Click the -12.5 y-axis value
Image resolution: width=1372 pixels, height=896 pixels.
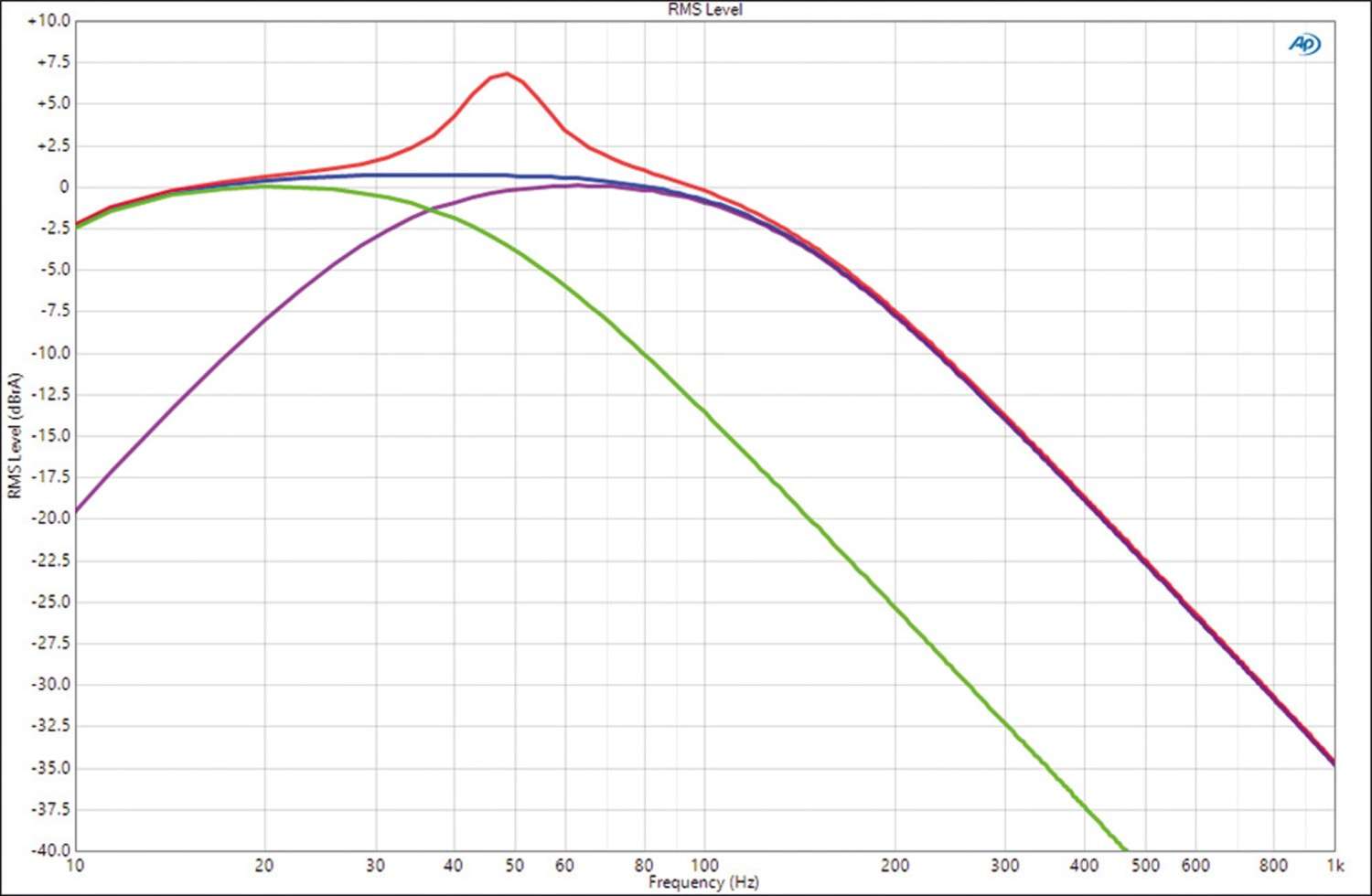click(x=49, y=394)
